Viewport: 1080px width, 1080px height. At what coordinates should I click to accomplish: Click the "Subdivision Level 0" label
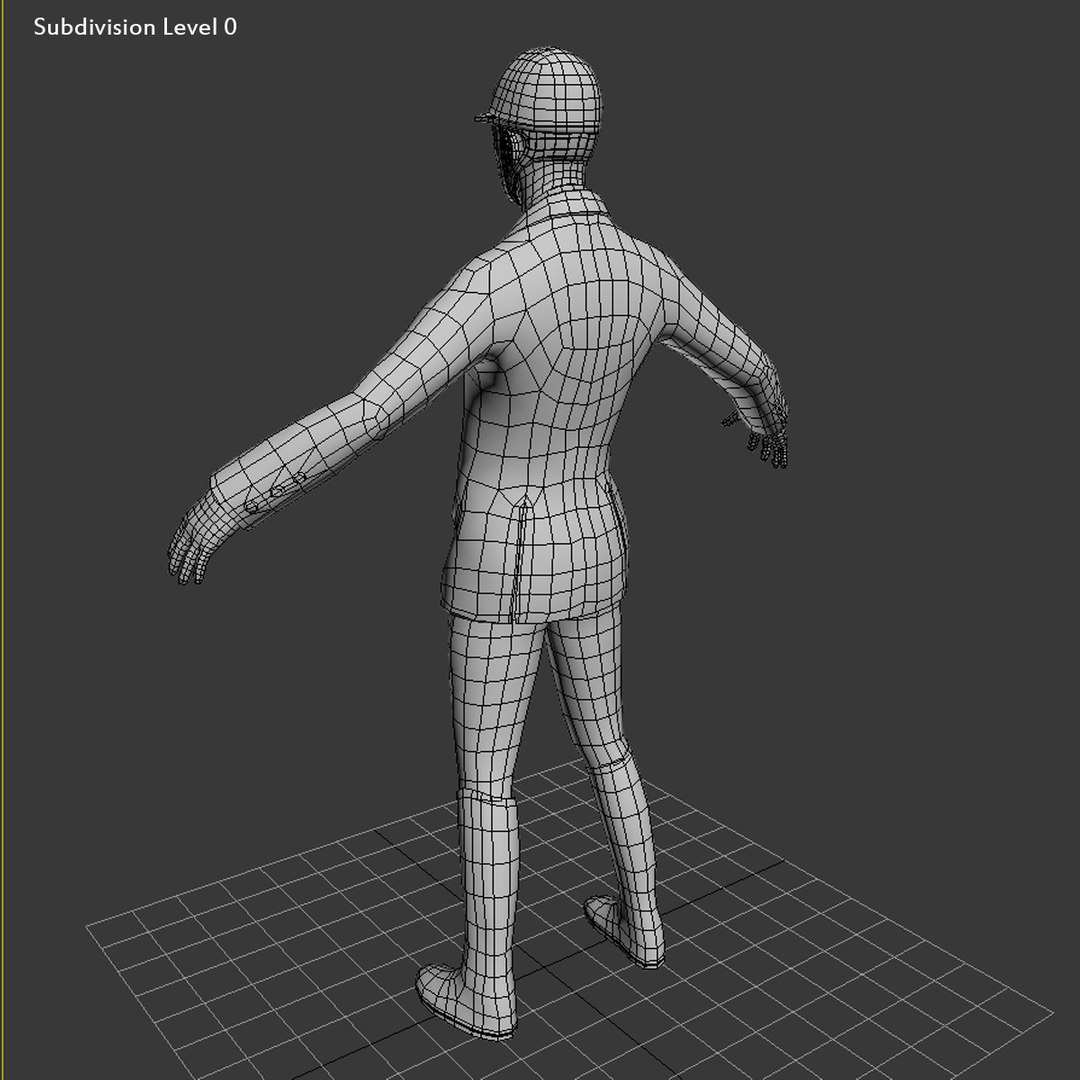pos(135,27)
